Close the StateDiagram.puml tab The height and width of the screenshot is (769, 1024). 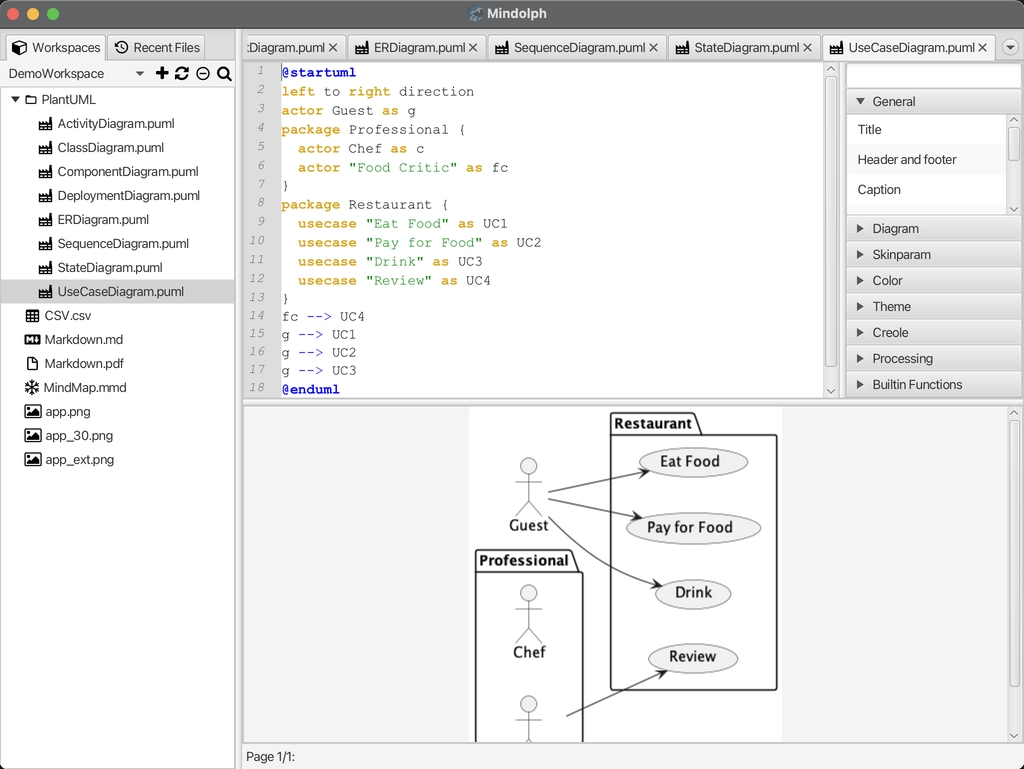(807, 48)
